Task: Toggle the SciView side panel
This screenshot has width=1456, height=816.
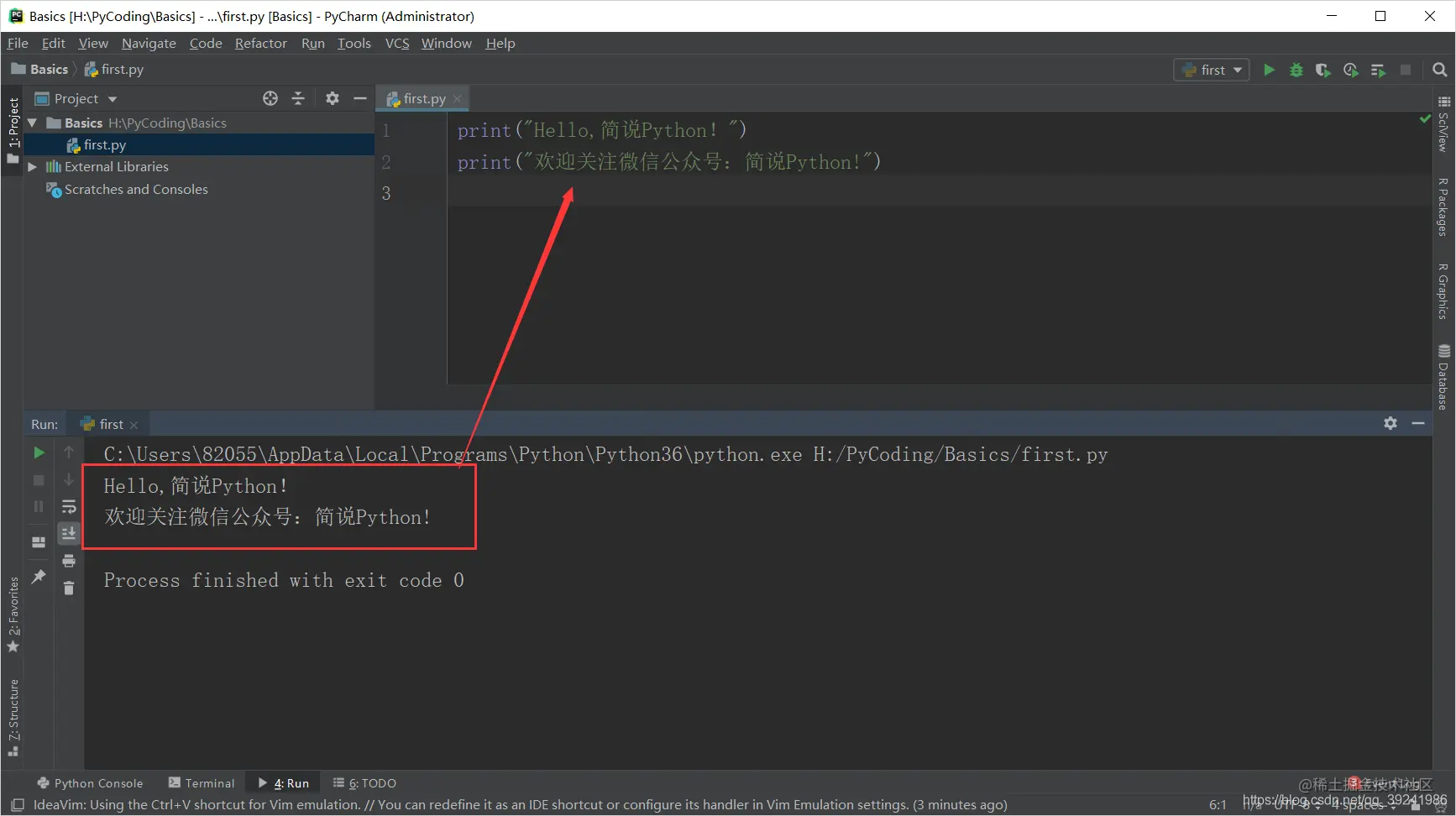Action: (1443, 125)
